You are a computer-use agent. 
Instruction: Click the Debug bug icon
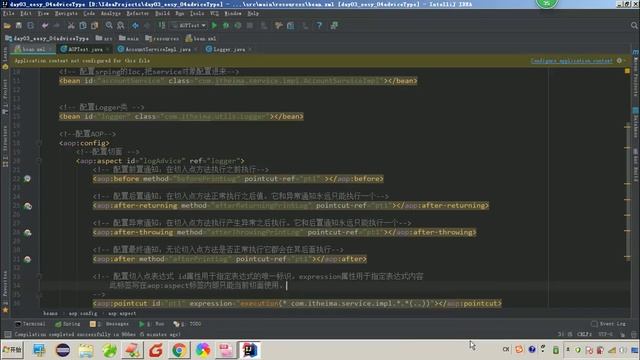pyautogui.click(x=226, y=26)
